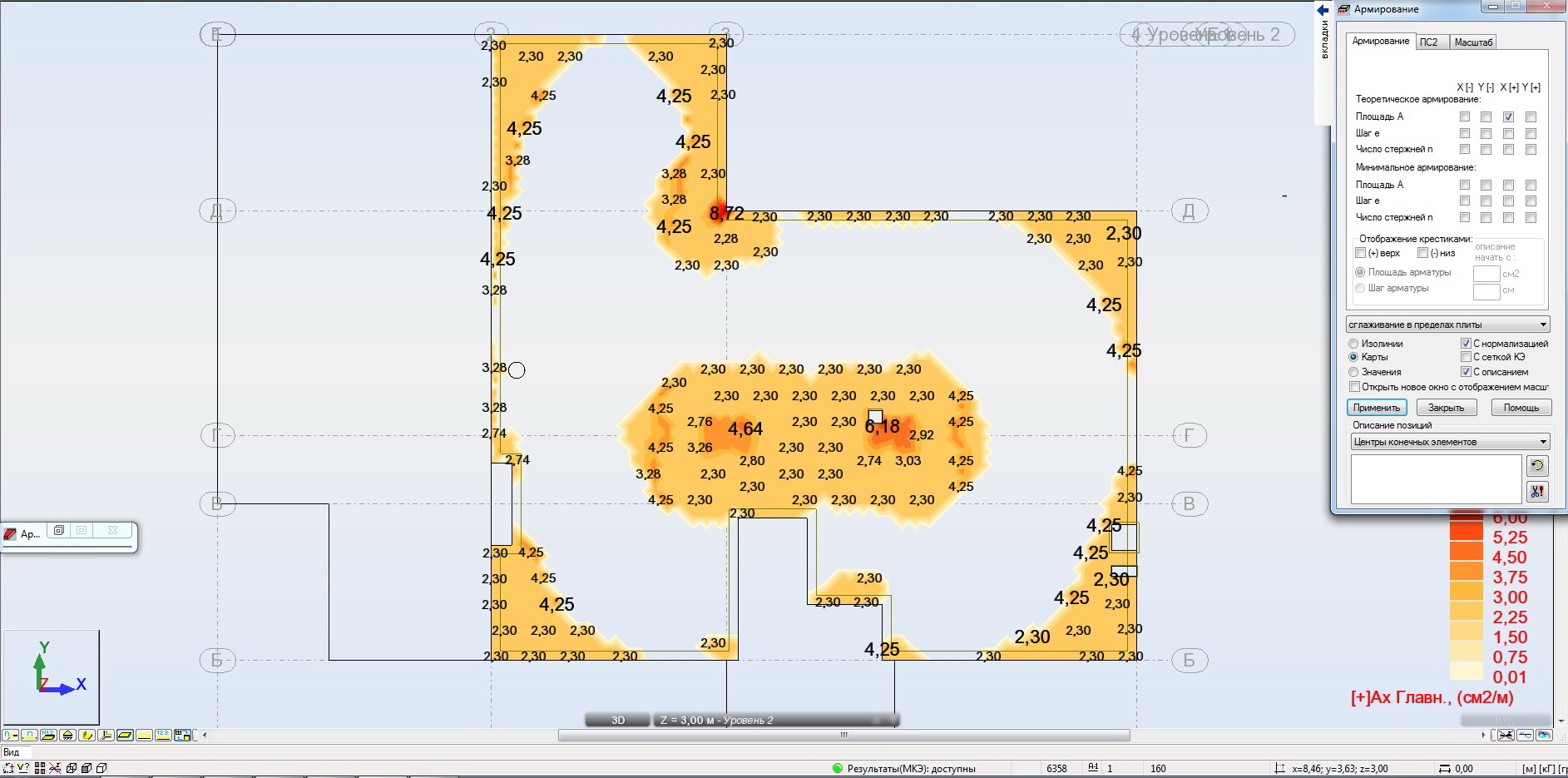Check minimal Площадь A for Y[+]
The image size is (1568, 778).
coord(1531,186)
